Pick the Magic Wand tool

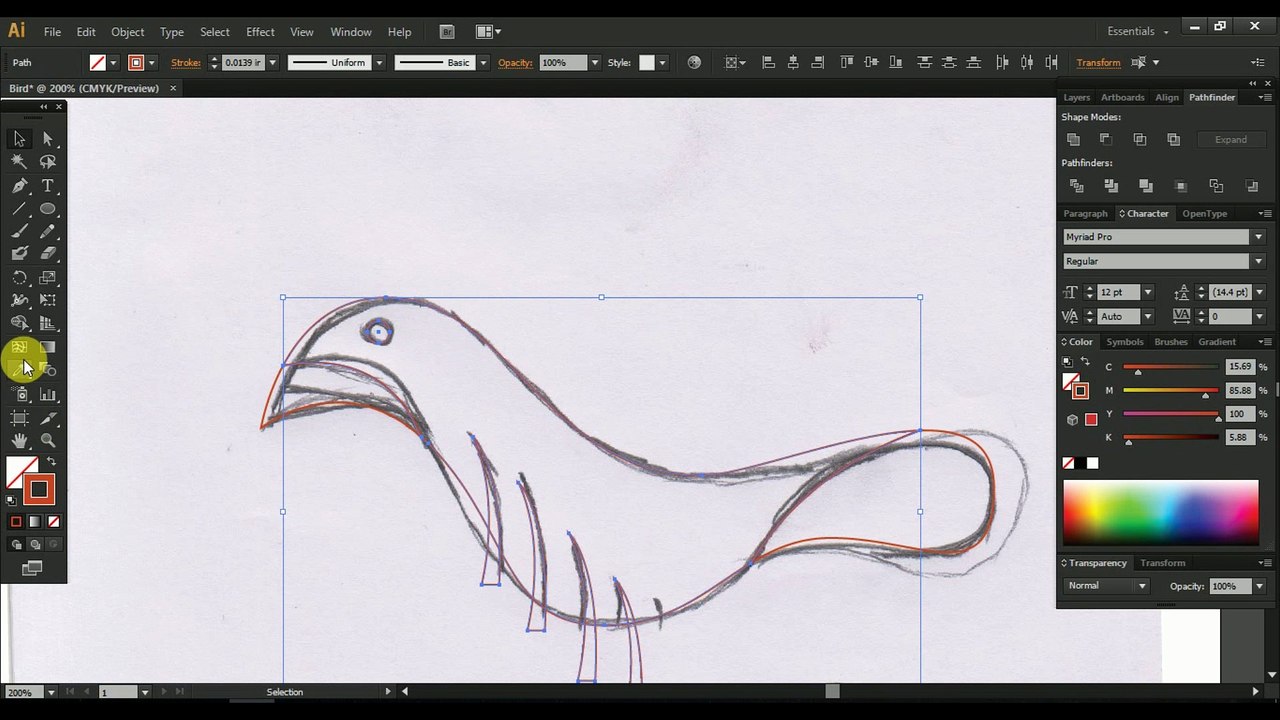point(19,162)
